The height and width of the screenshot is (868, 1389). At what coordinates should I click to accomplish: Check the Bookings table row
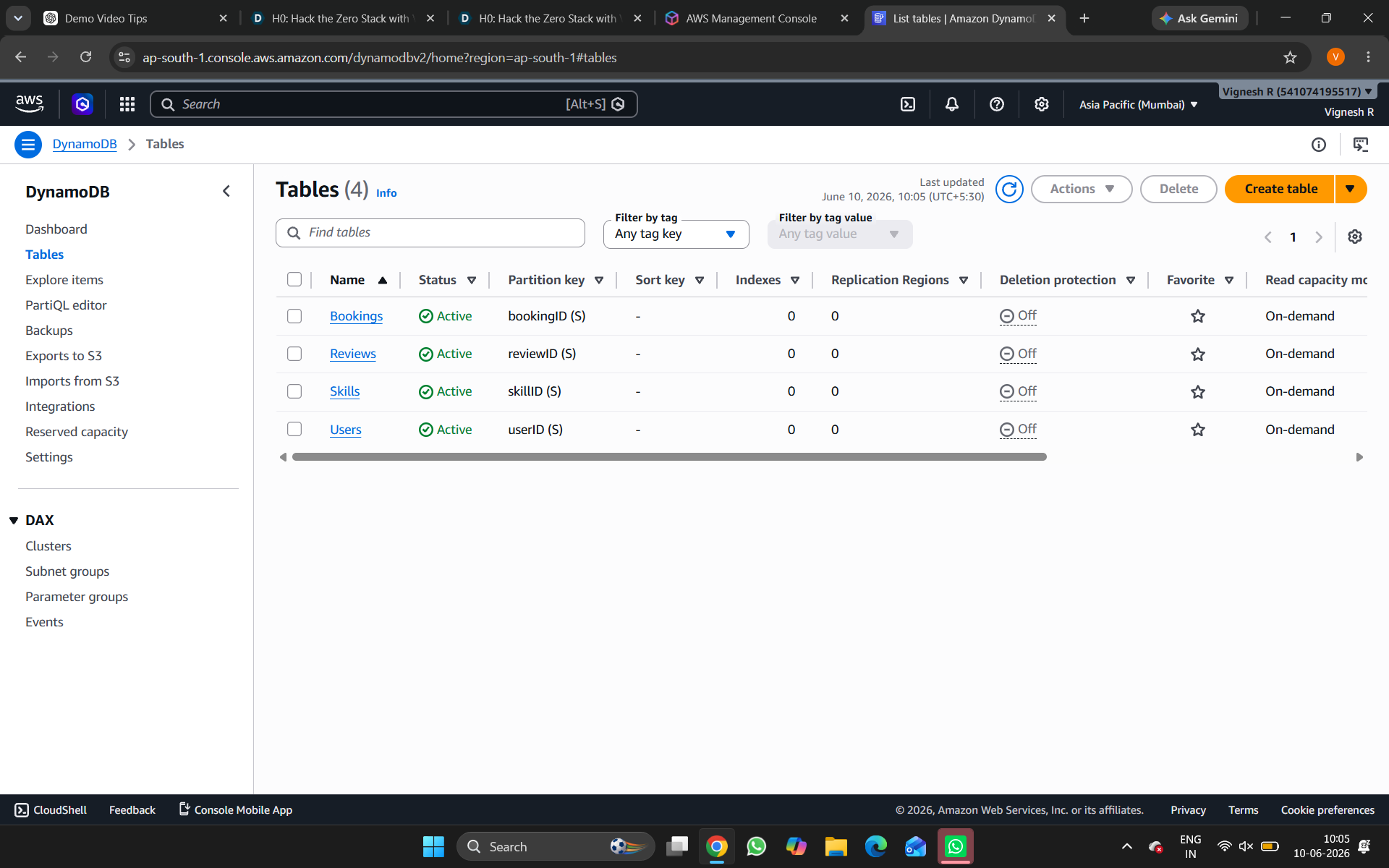294,316
